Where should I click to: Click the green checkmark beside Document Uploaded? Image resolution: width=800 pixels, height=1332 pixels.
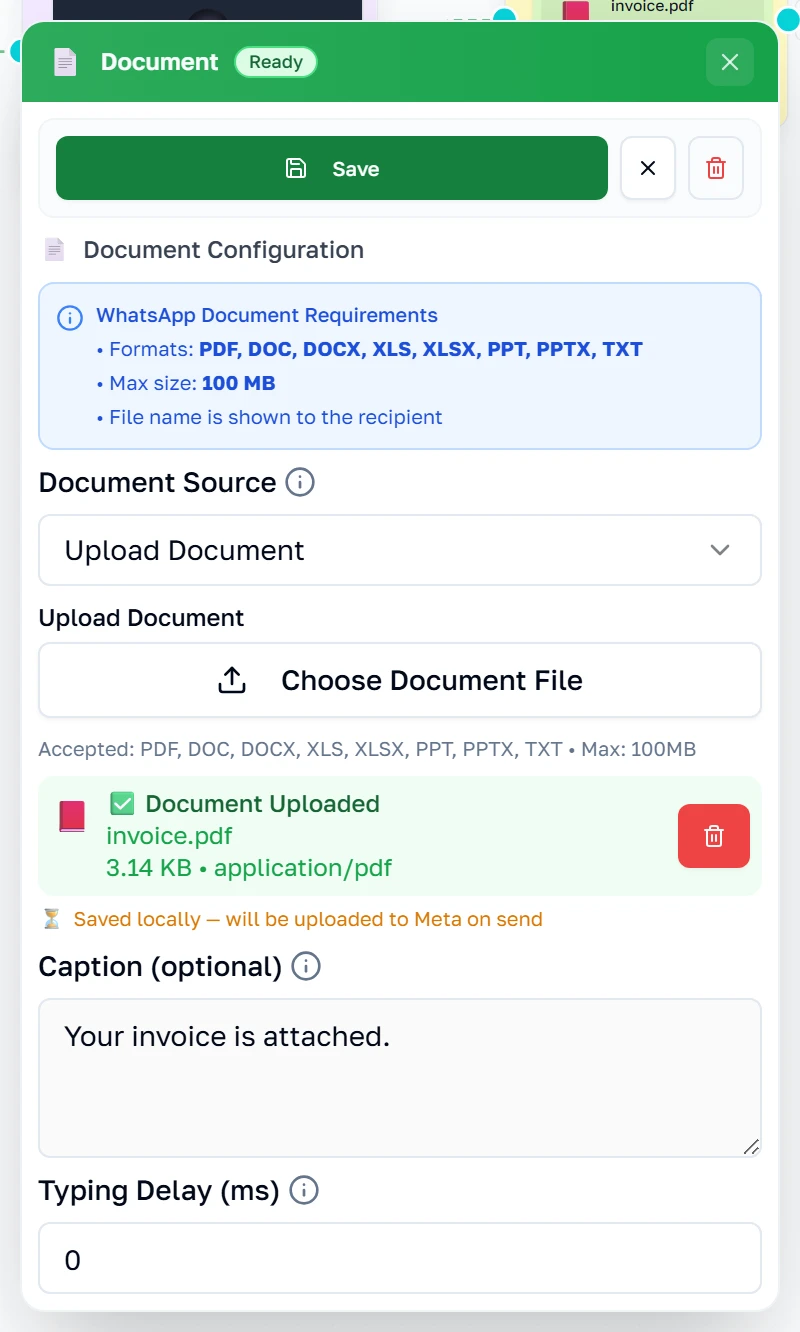121,804
